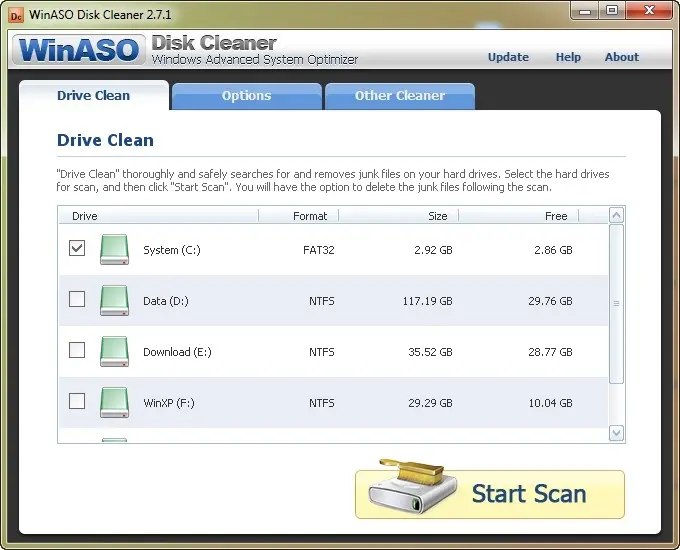Select the Data (D:) drive label
The height and width of the screenshot is (550, 680).
[166, 301]
